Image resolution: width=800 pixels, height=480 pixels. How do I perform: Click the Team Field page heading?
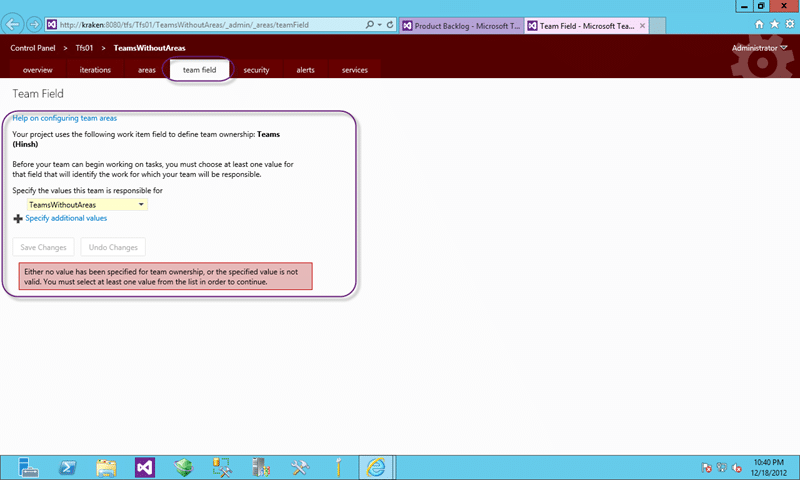pyautogui.click(x=38, y=94)
